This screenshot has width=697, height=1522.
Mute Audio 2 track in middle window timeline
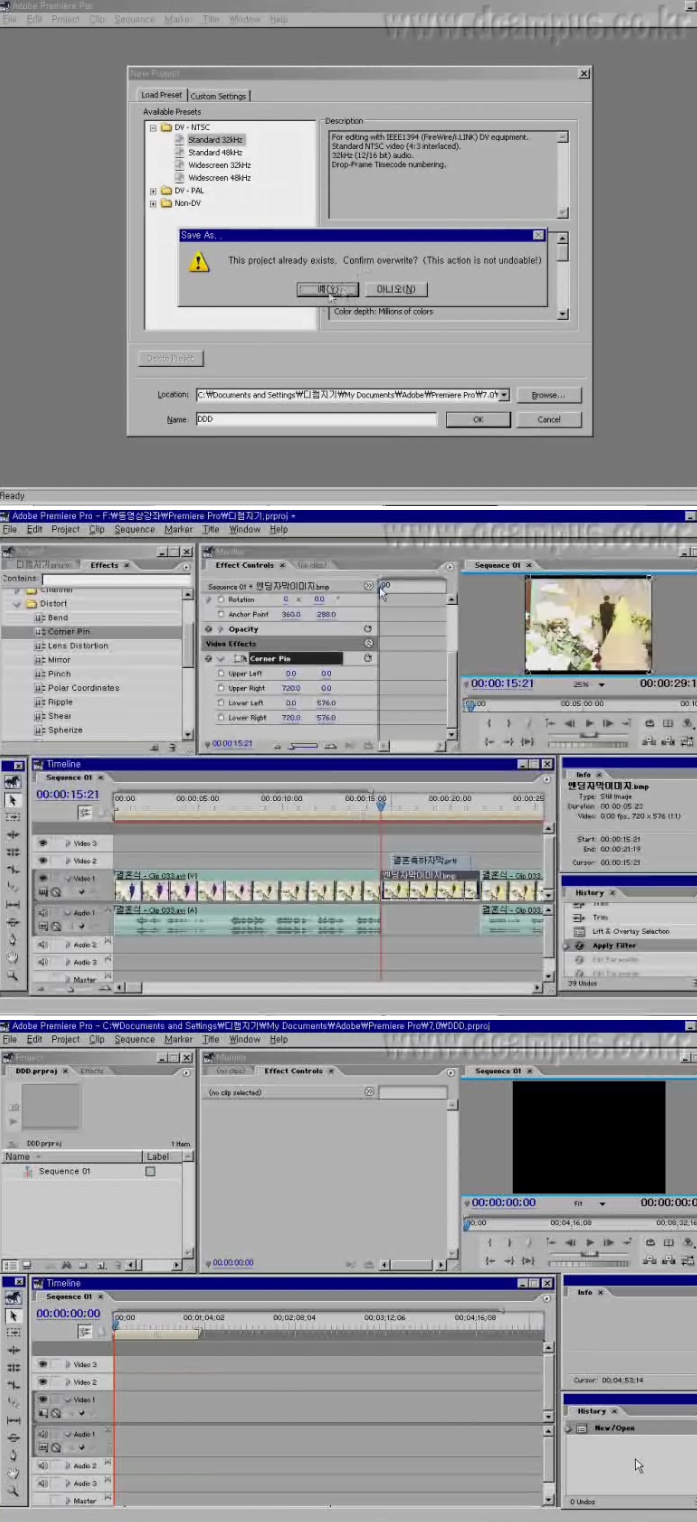point(43,944)
